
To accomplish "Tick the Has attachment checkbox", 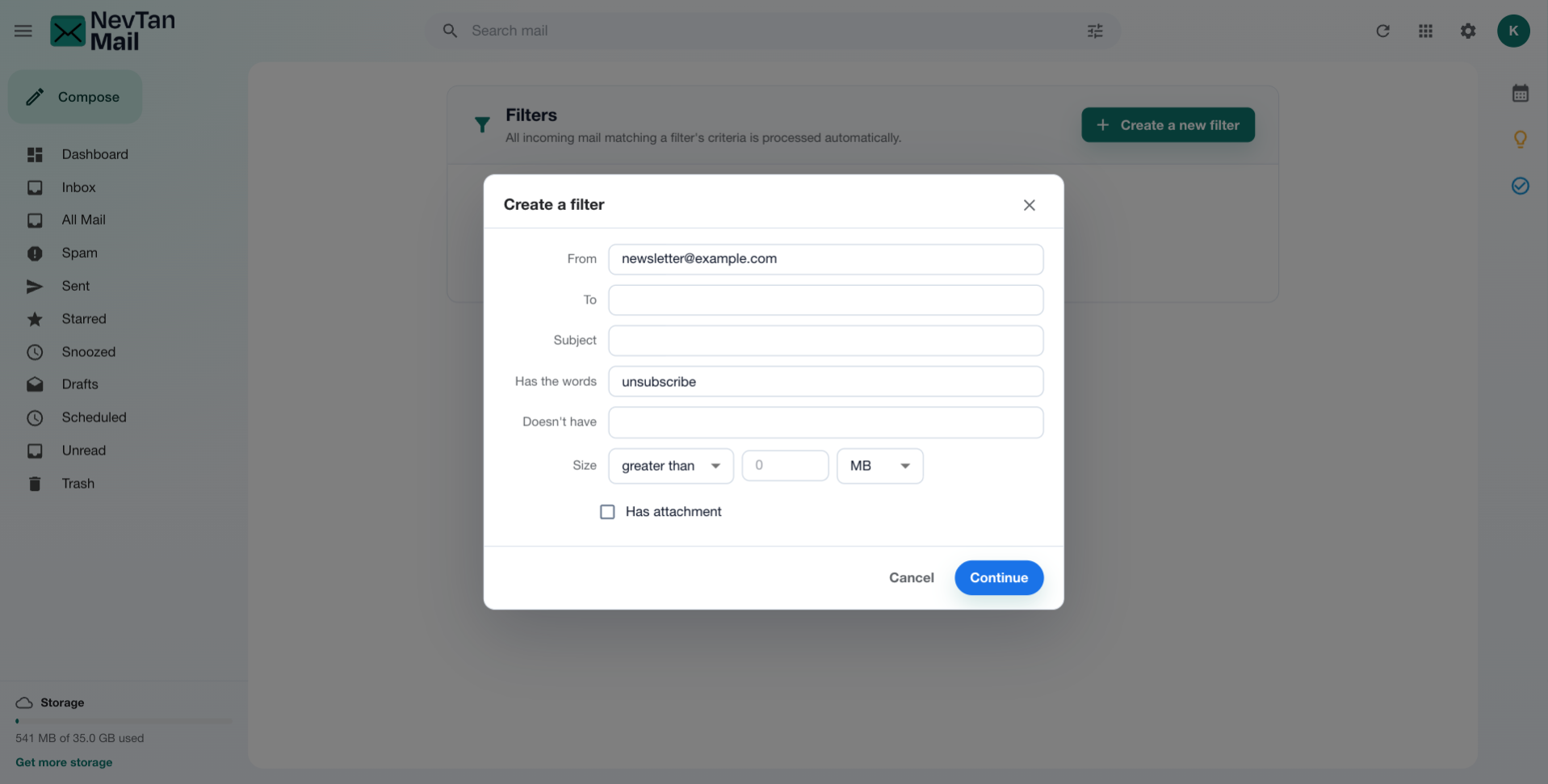I will pyautogui.click(x=607, y=512).
